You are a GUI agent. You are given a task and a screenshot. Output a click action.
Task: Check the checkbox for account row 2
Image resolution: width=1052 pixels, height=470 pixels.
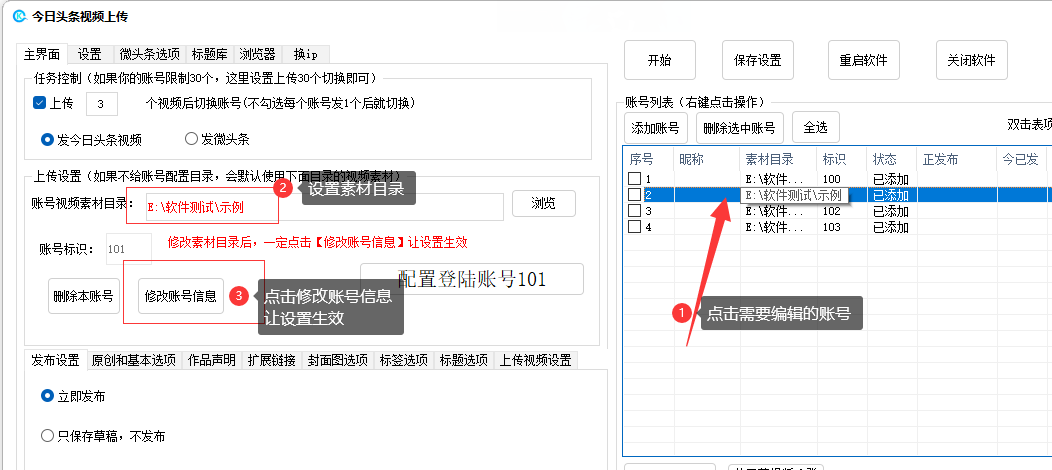(634, 195)
